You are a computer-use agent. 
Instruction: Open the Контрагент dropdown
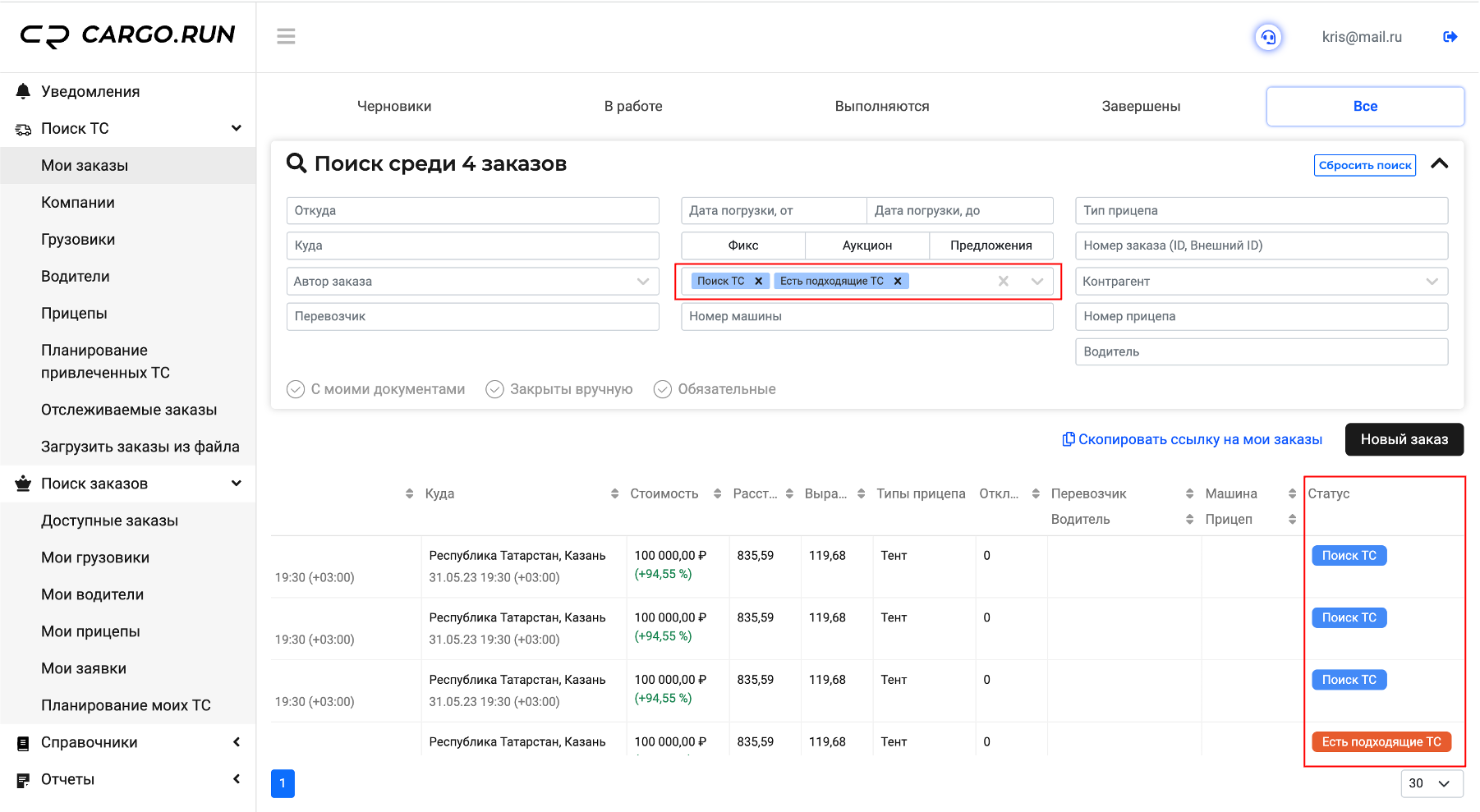tap(1432, 282)
